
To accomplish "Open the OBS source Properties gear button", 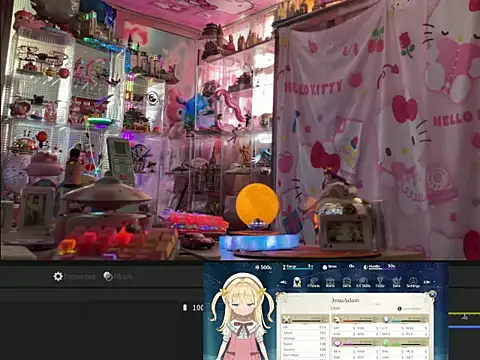I will tap(74, 276).
